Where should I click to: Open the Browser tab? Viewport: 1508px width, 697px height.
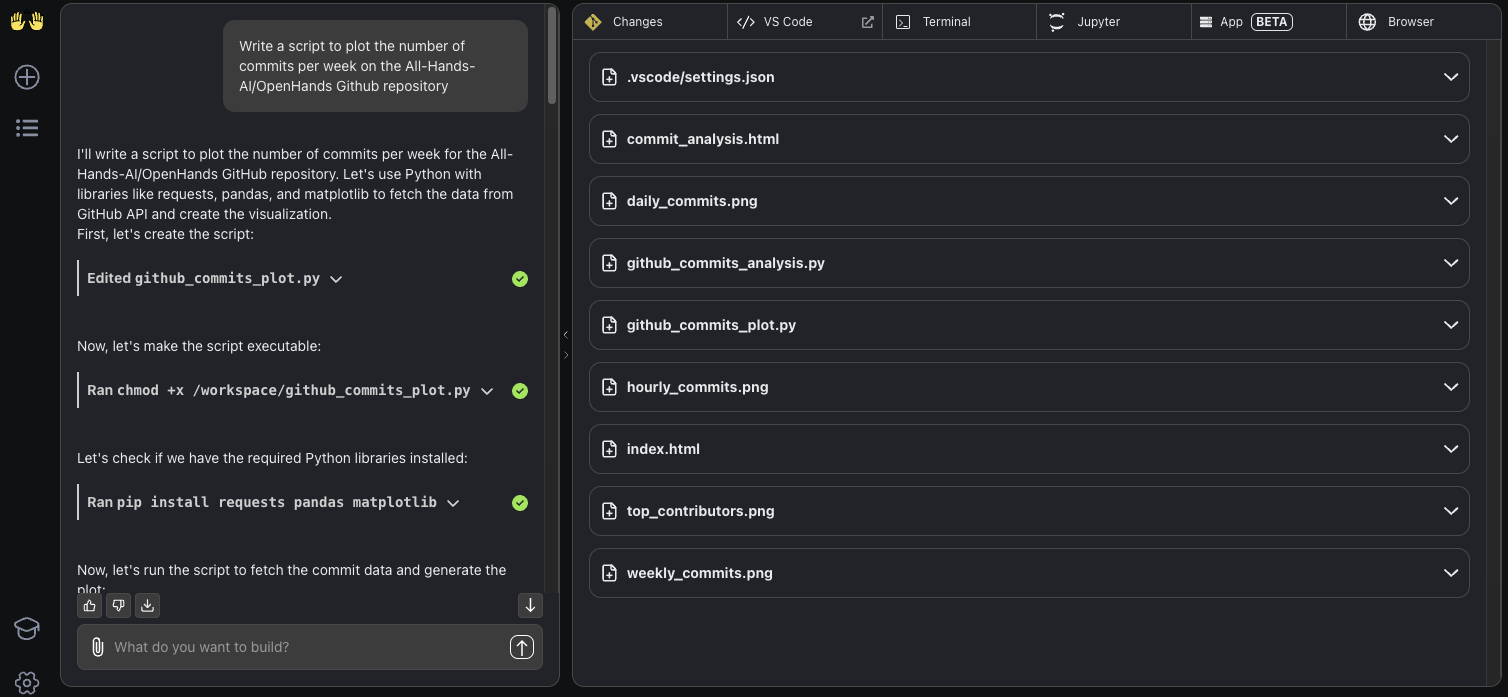tap(1410, 22)
